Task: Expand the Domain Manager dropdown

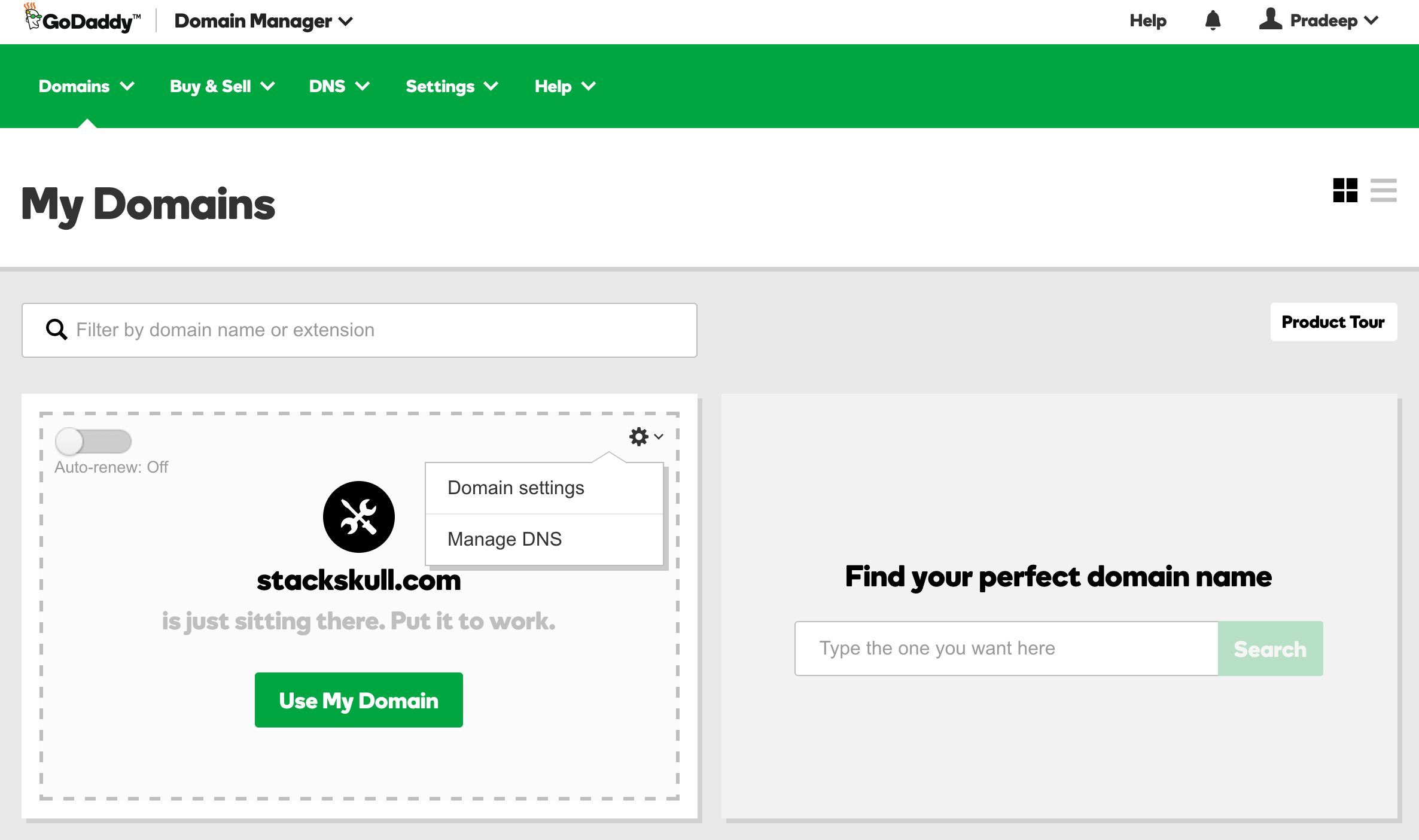Action: [x=263, y=21]
